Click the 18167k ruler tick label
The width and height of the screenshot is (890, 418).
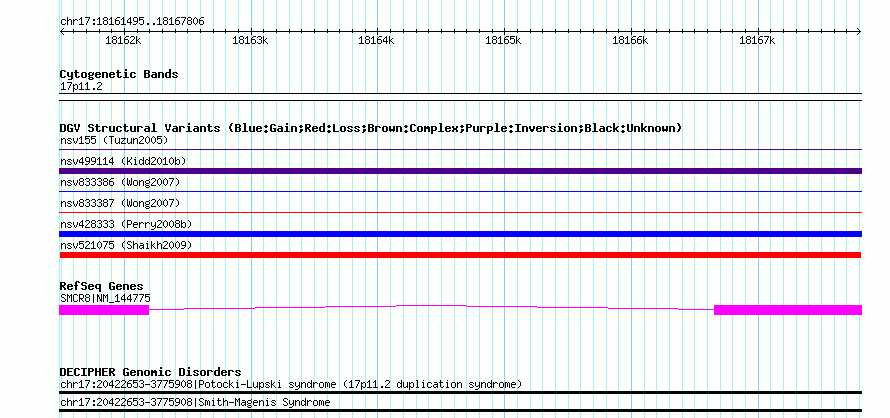click(x=757, y=40)
